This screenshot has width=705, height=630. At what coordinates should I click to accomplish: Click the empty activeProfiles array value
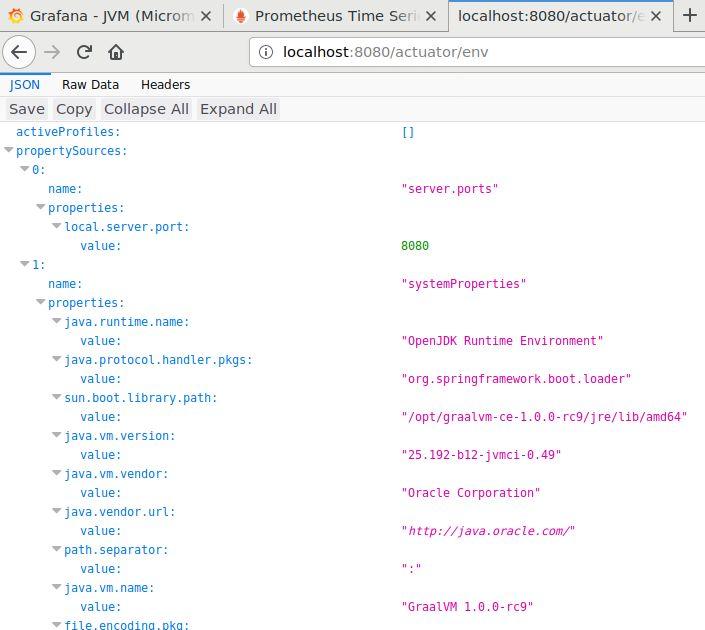point(408,132)
